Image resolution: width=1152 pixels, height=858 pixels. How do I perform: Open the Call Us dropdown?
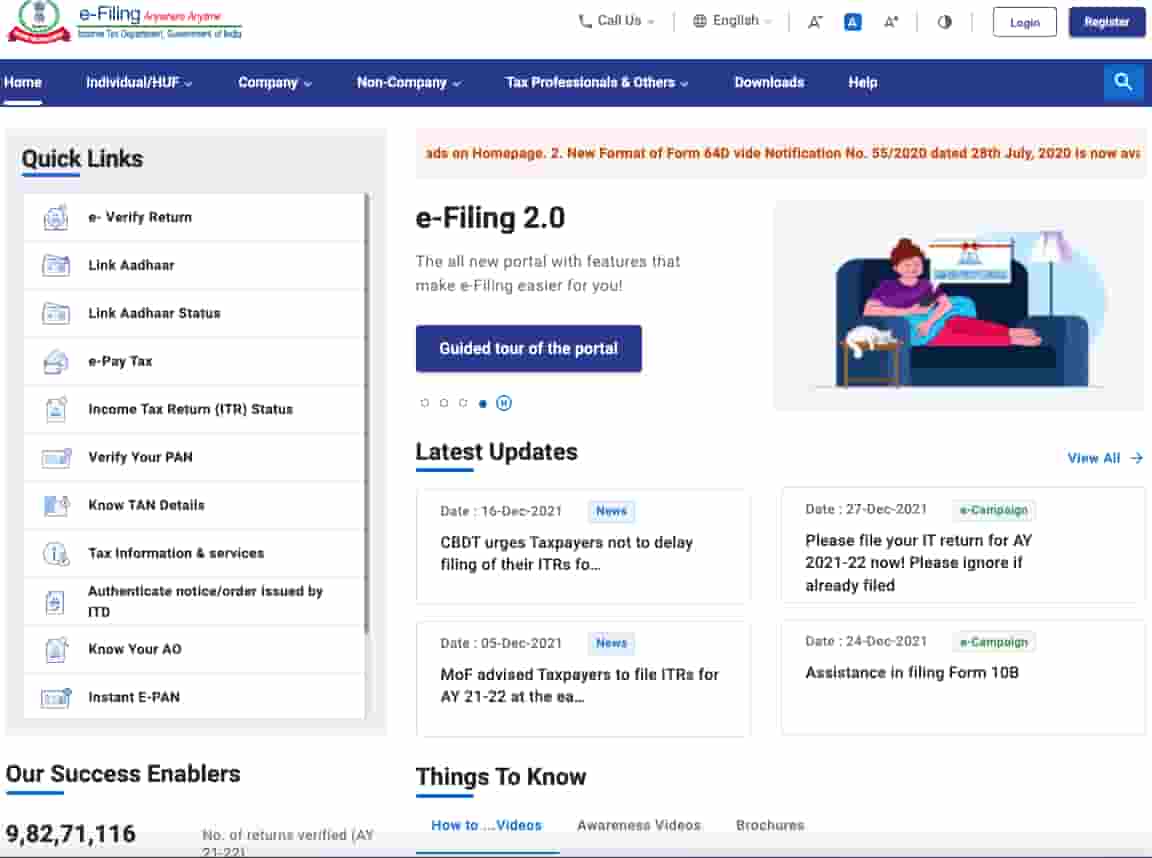coord(617,21)
